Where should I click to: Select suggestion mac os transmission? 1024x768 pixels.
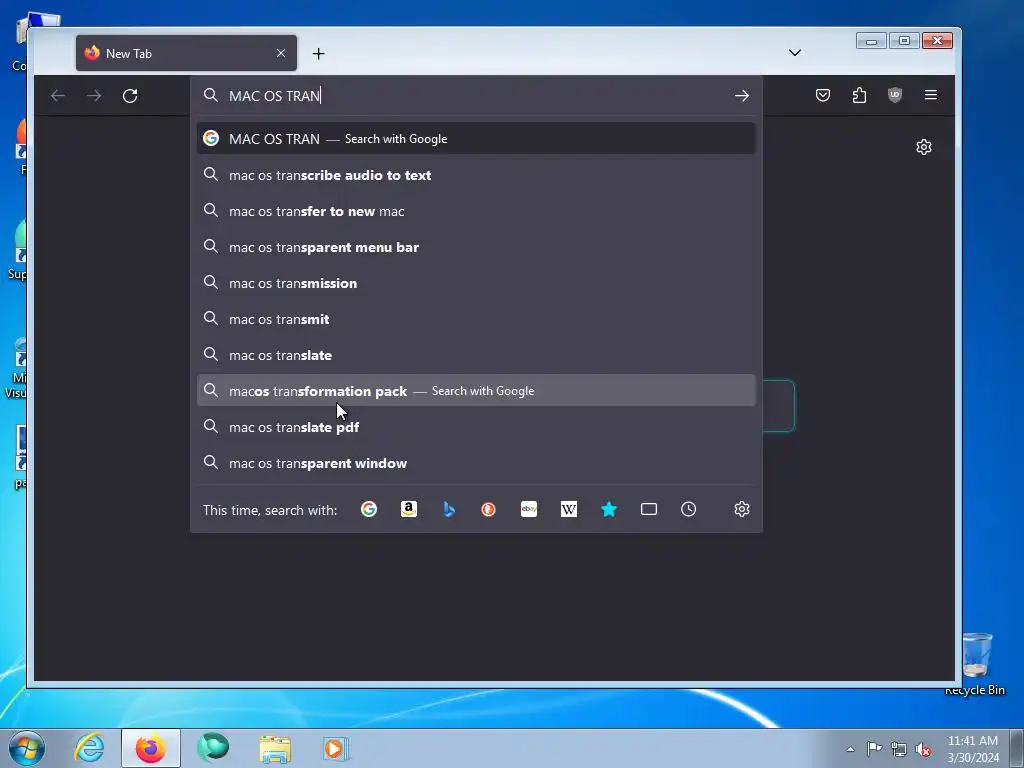[476, 283]
